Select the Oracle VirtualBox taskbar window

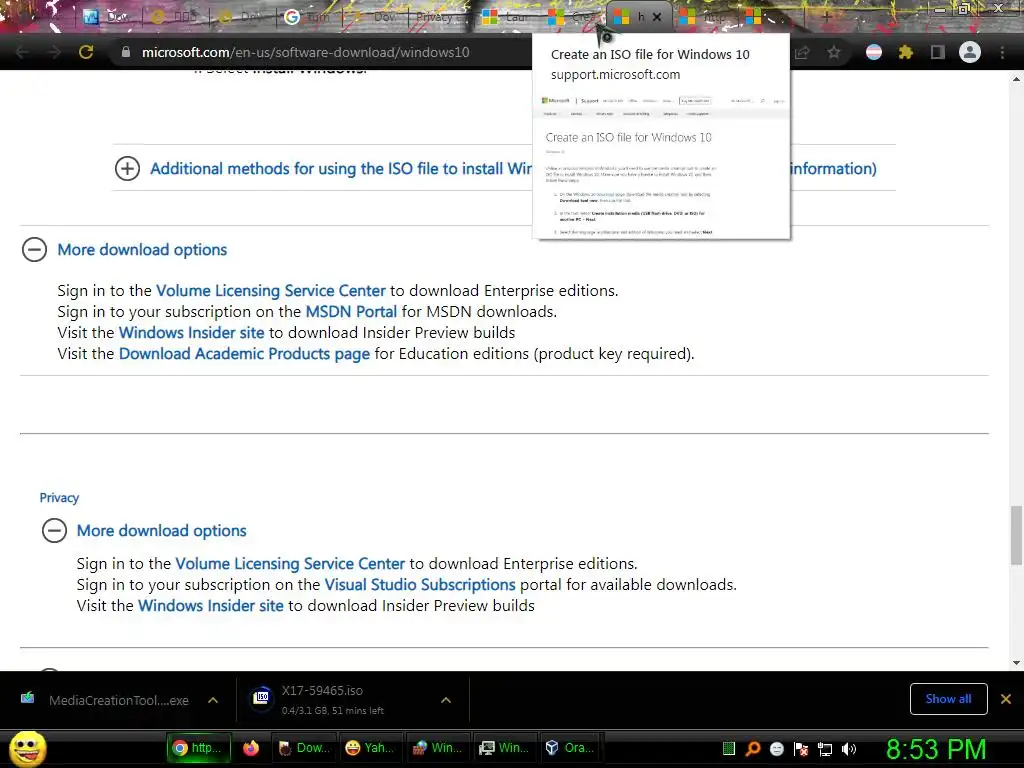click(571, 748)
